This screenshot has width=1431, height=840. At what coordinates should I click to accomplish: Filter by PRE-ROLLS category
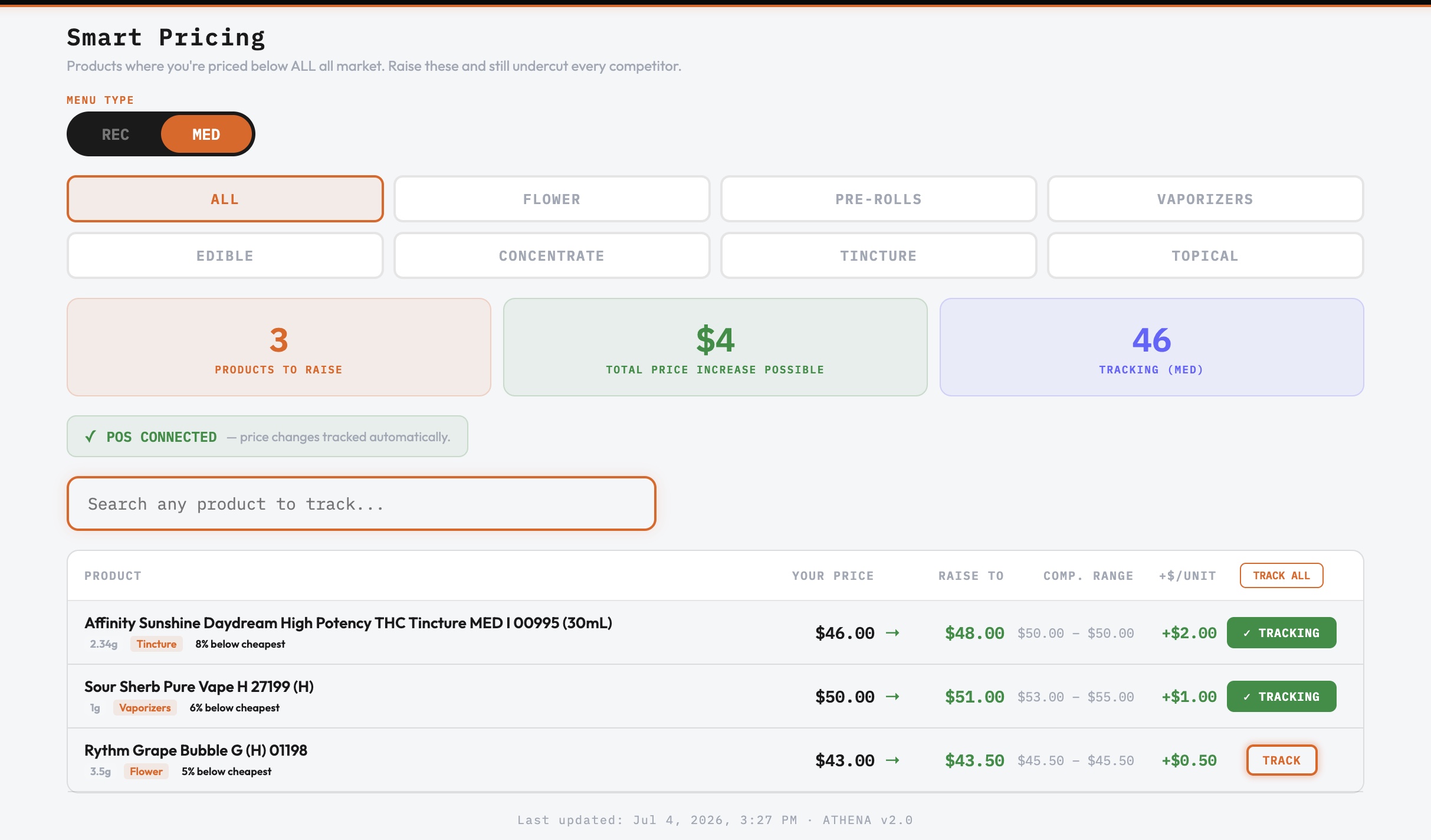(x=879, y=199)
